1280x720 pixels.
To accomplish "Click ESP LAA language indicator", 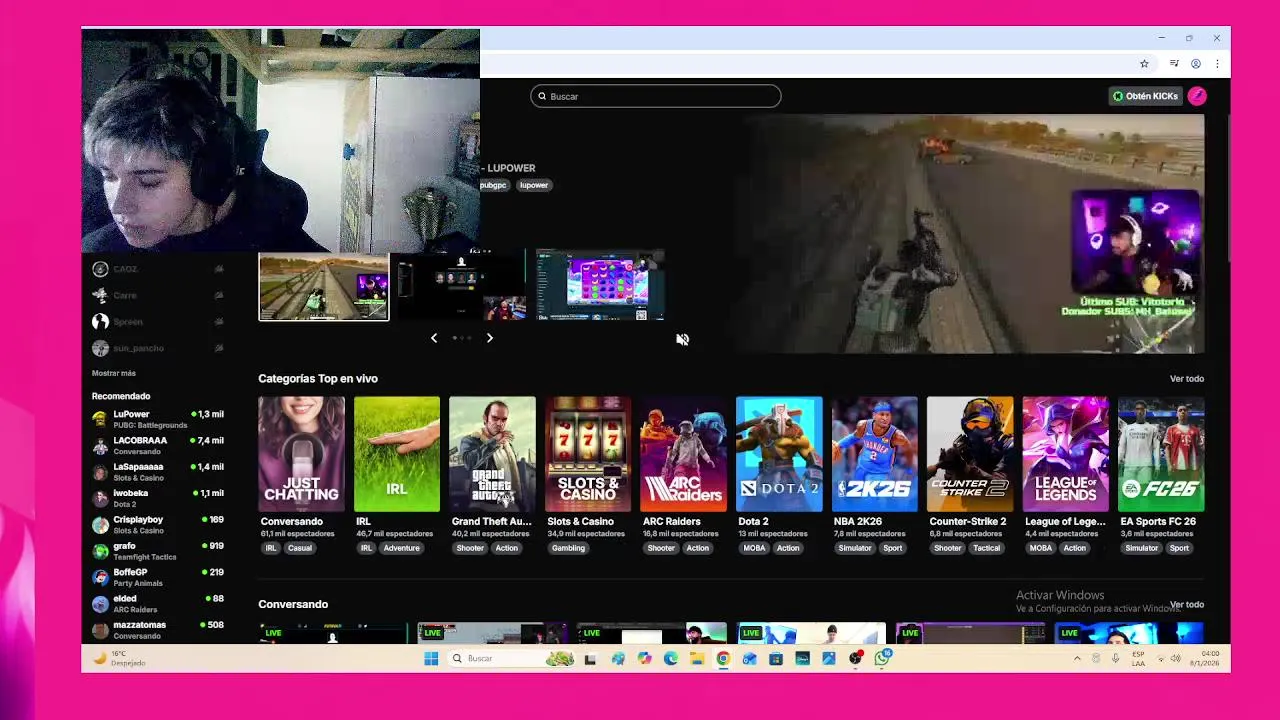I will [1138, 658].
